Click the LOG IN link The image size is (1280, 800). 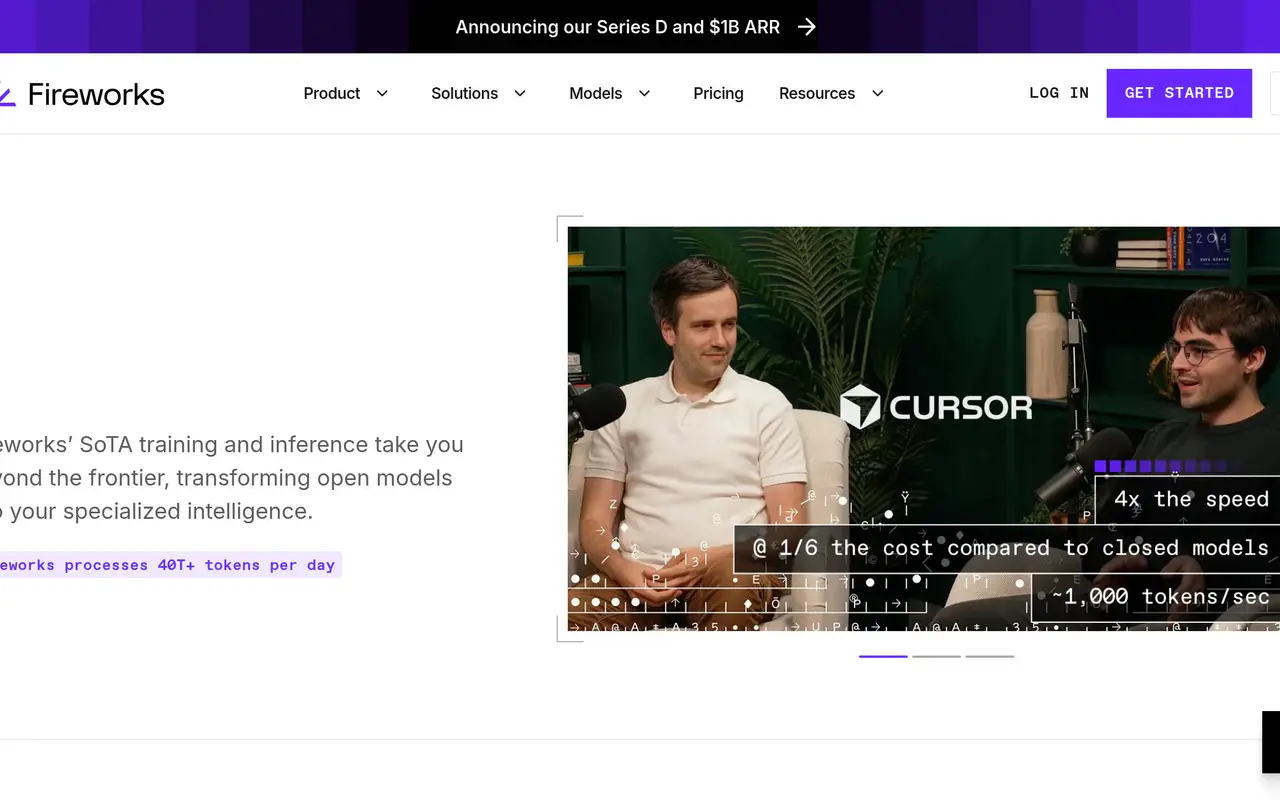pyautogui.click(x=1059, y=93)
